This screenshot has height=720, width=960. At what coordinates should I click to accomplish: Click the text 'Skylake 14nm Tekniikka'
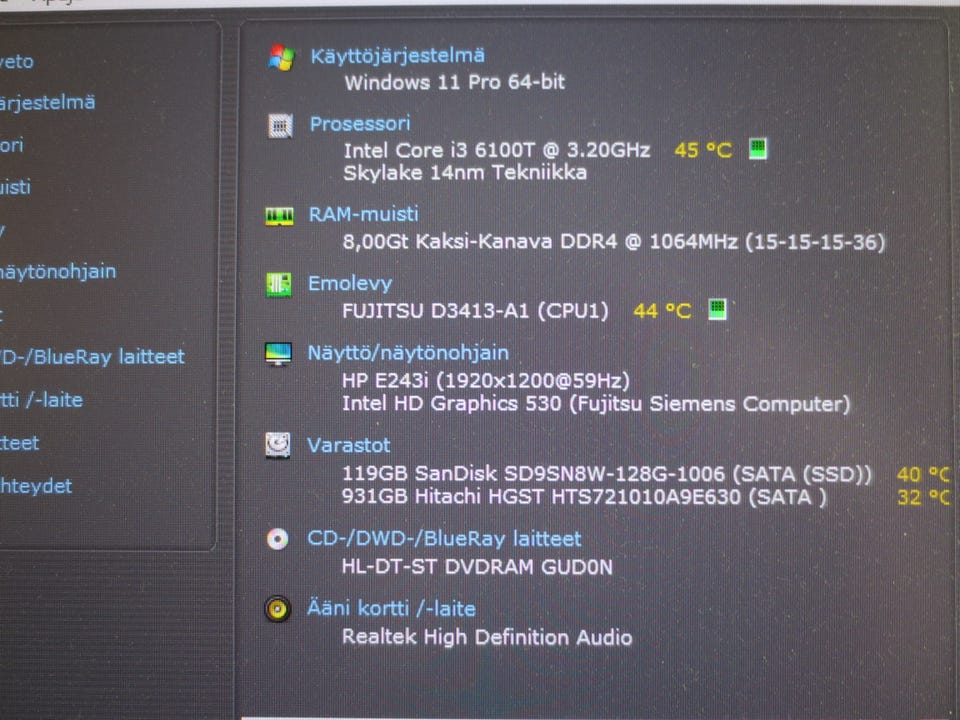tap(465, 173)
